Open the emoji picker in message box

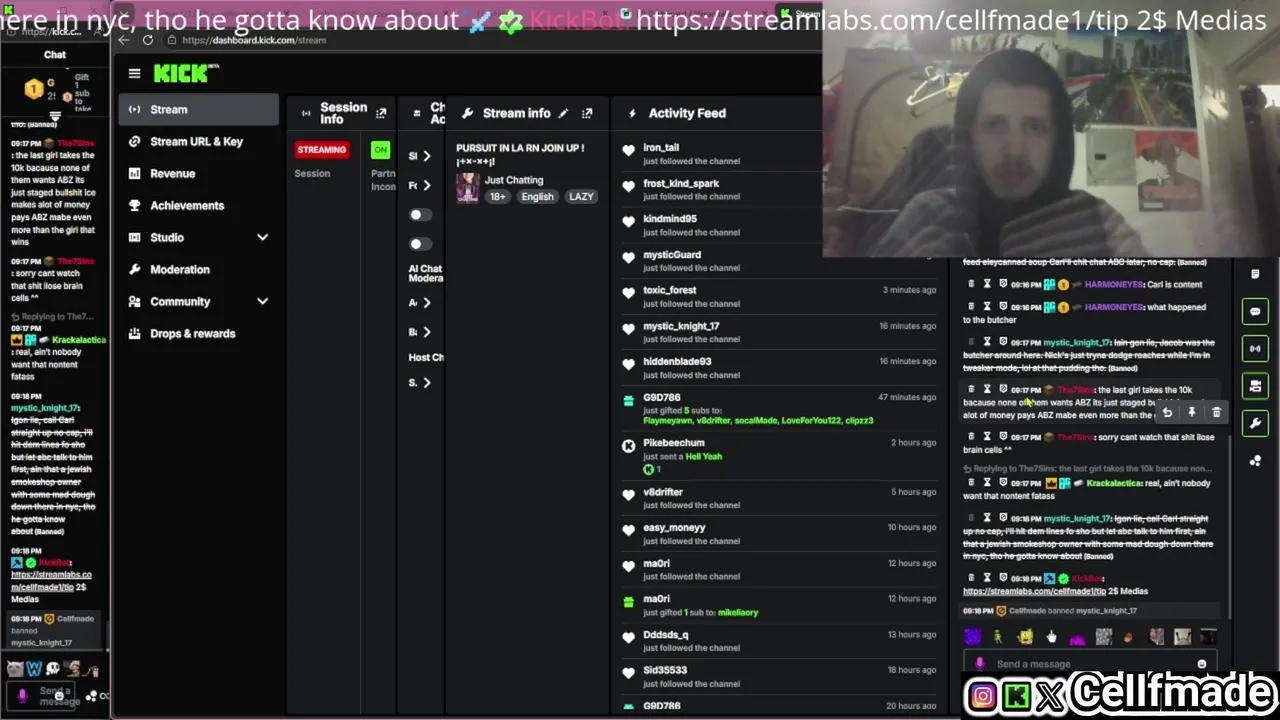click(x=1201, y=664)
